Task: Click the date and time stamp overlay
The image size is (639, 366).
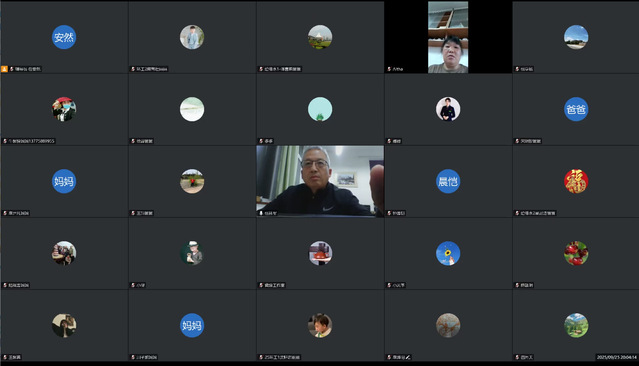Action: coord(617,357)
